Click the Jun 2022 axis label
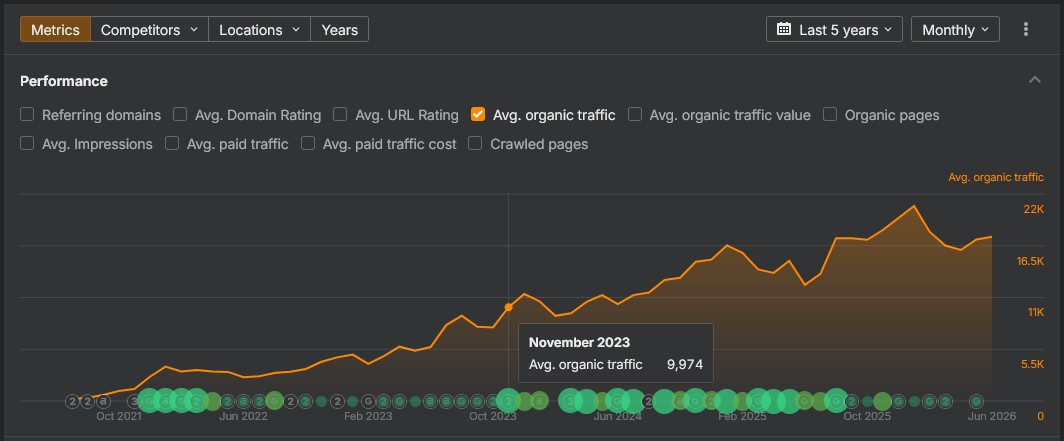This screenshot has width=1064, height=441. click(243, 416)
